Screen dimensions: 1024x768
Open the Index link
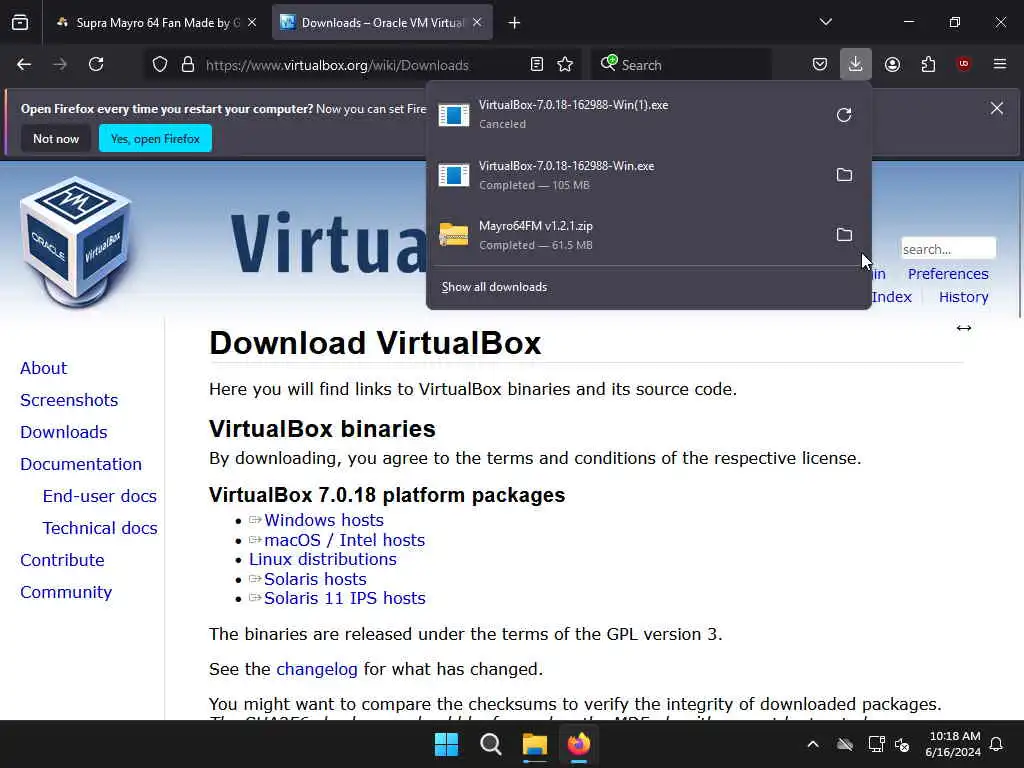tap(891, 297)
